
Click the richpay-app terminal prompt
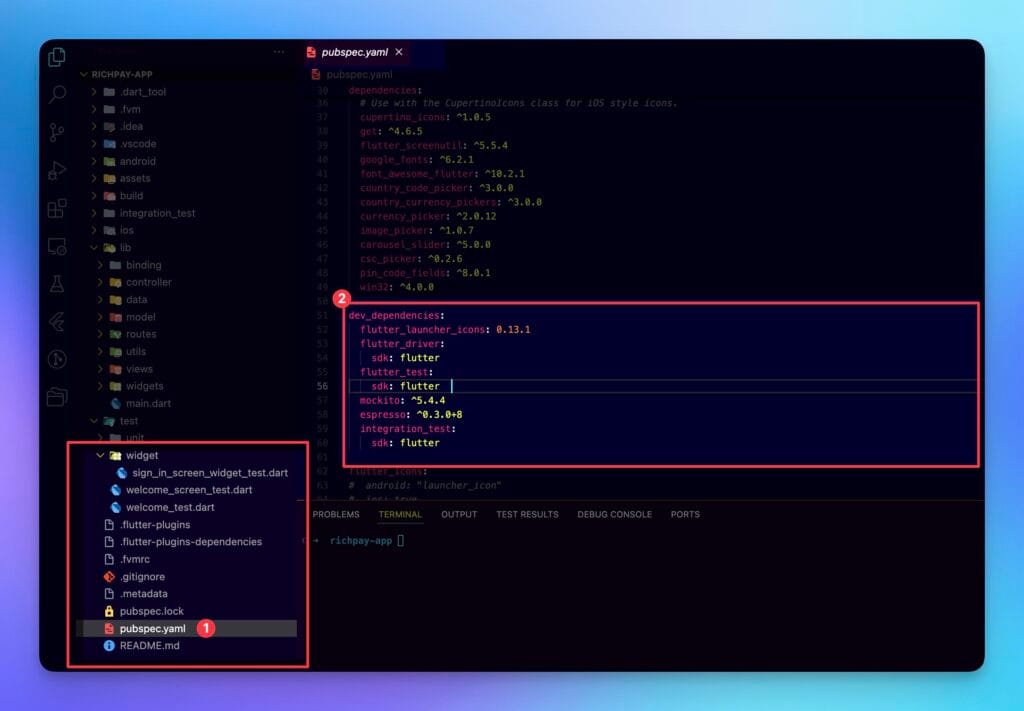tap(360, 541)
